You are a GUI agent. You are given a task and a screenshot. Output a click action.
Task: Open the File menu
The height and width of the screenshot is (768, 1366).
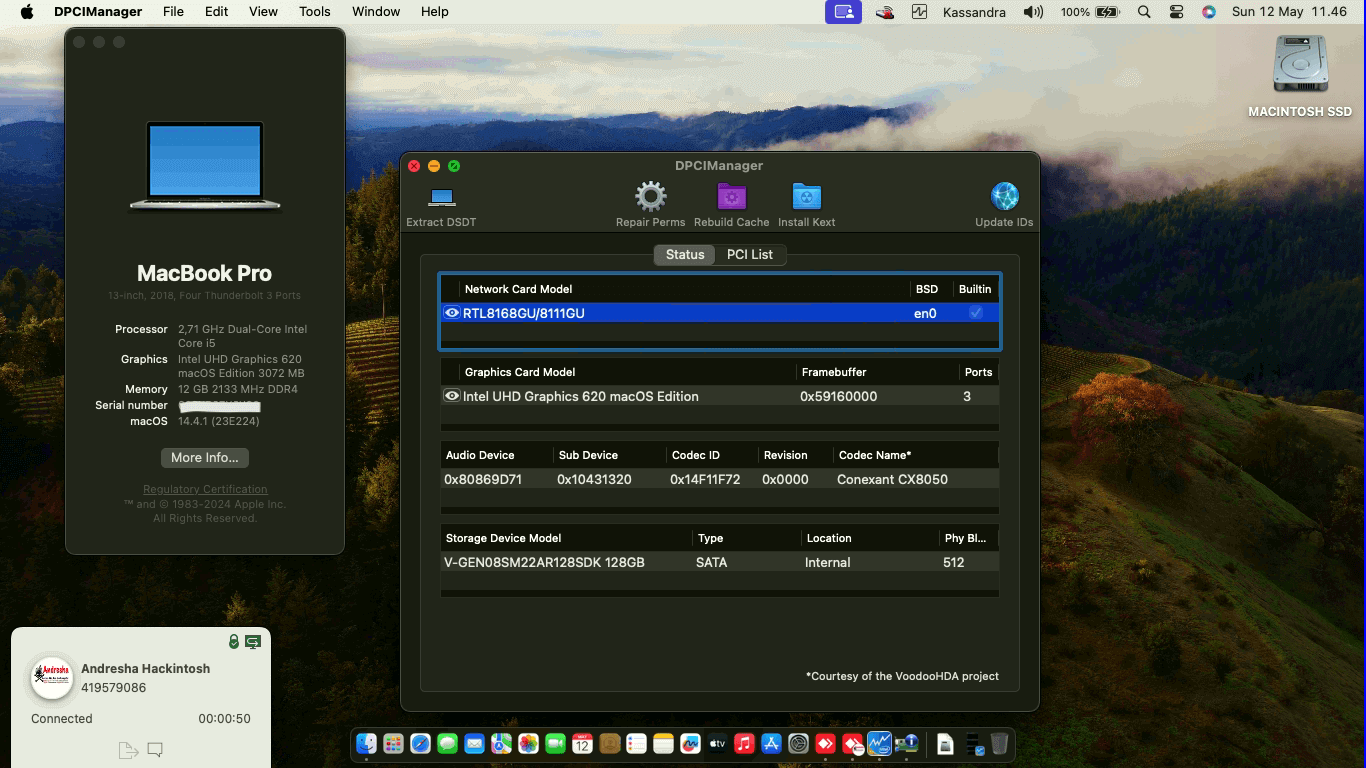tap(173, 12)
